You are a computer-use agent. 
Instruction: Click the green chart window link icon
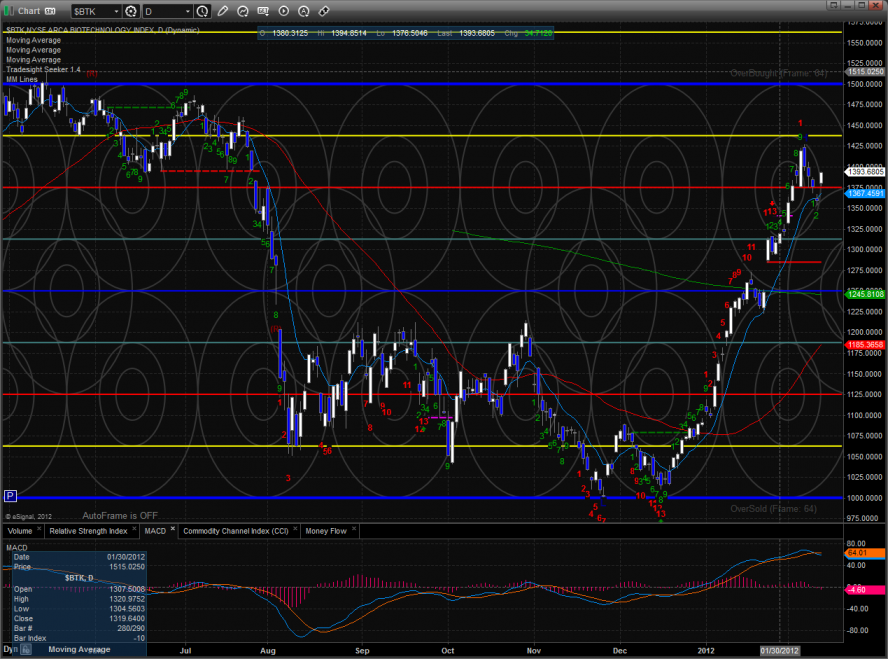pos(8,11)
